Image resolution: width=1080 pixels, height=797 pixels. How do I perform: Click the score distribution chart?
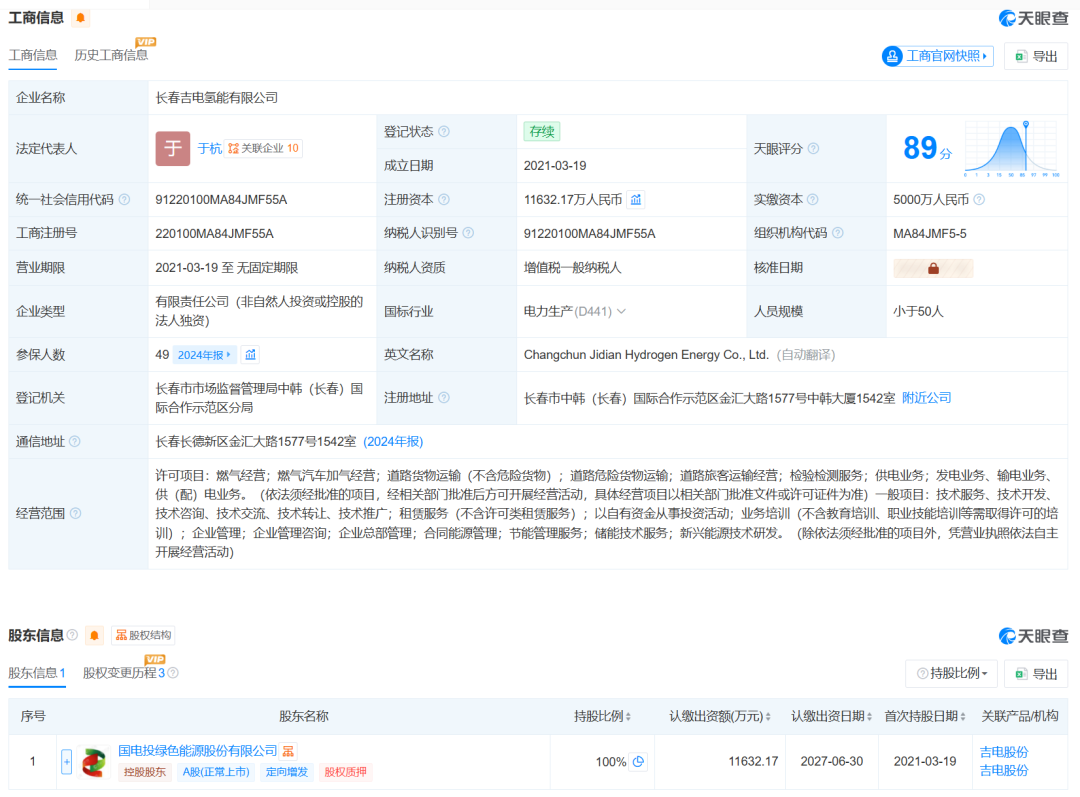1011,149
